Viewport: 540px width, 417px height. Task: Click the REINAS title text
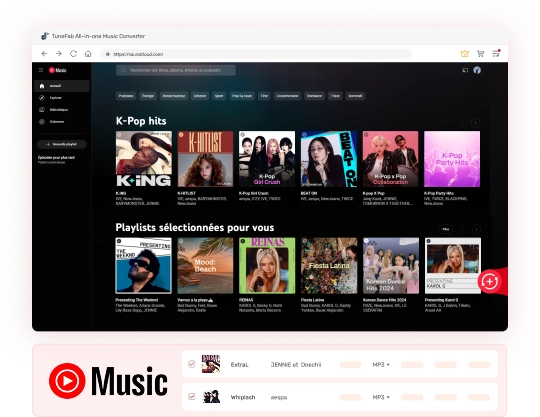pos(246,300)
